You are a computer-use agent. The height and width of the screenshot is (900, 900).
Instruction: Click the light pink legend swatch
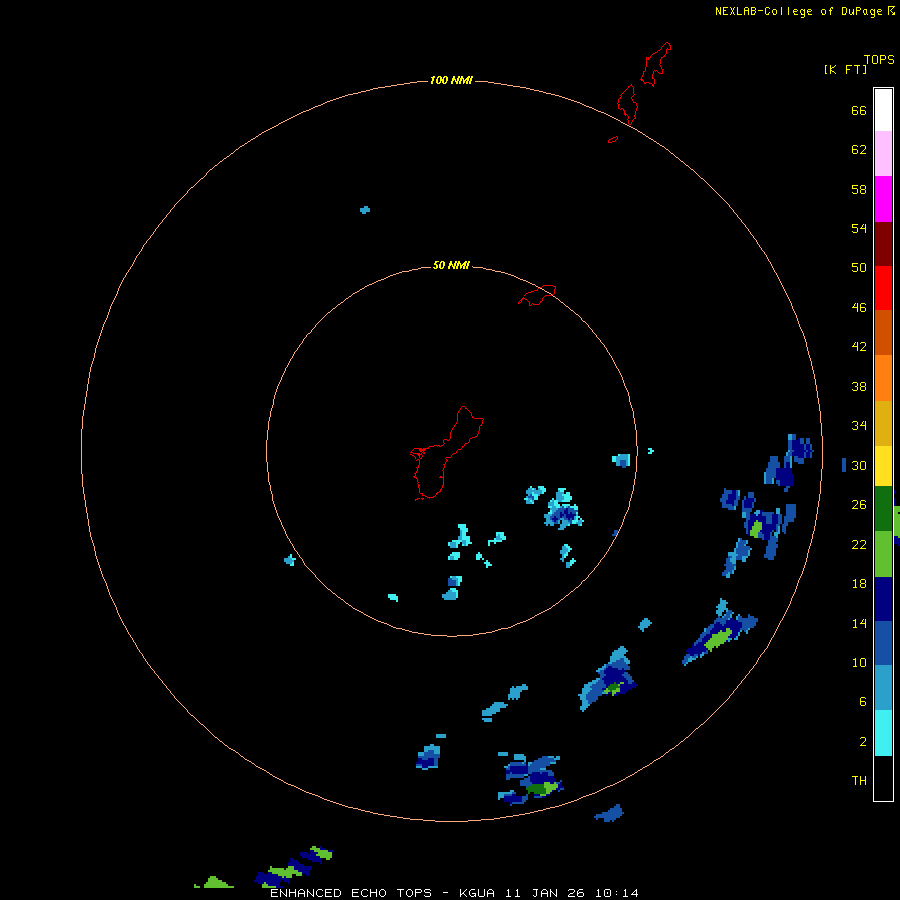[x=883, y=154]
